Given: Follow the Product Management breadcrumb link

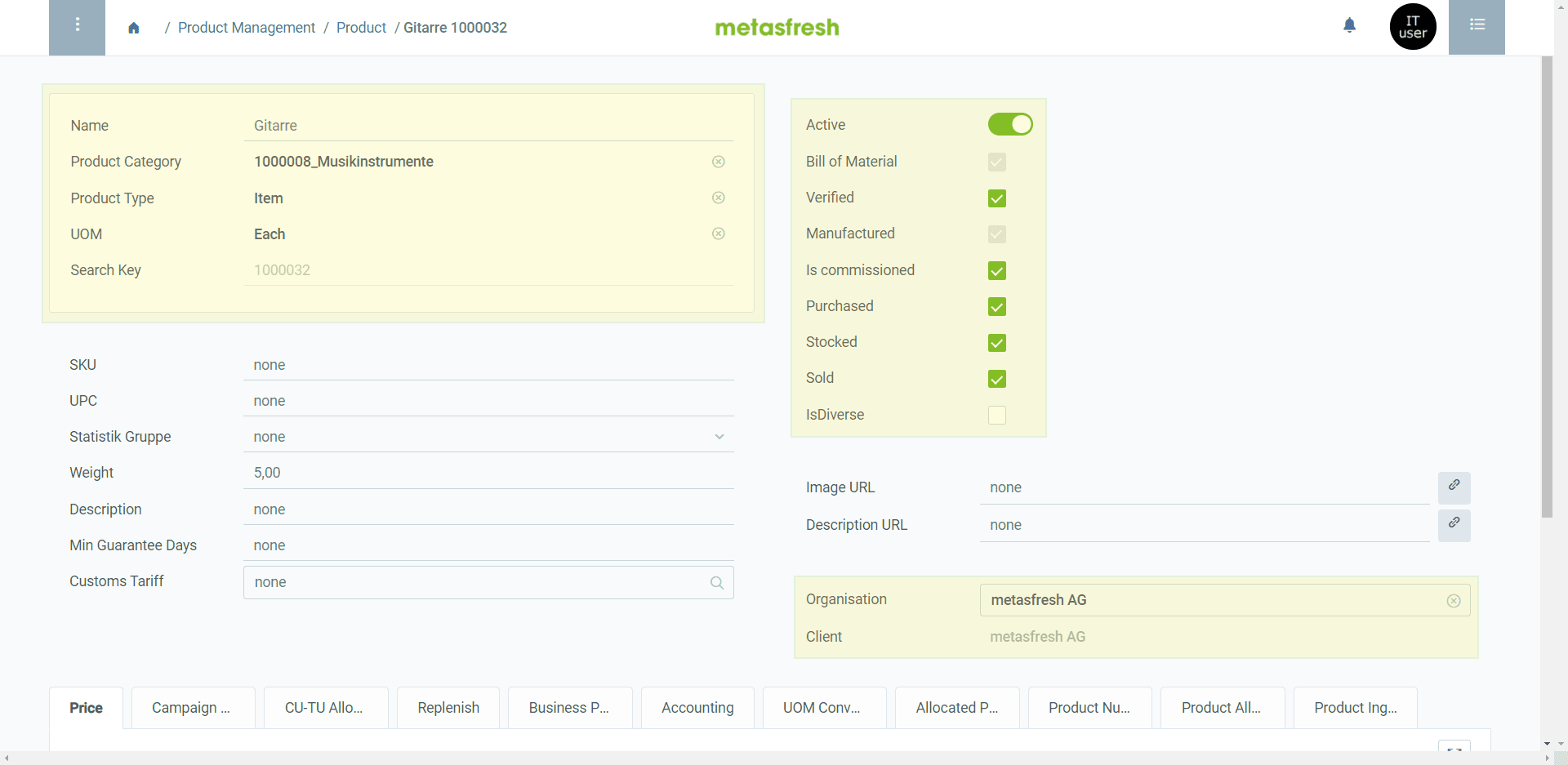Looking at the screenshot, I should (x=246, y=28).
